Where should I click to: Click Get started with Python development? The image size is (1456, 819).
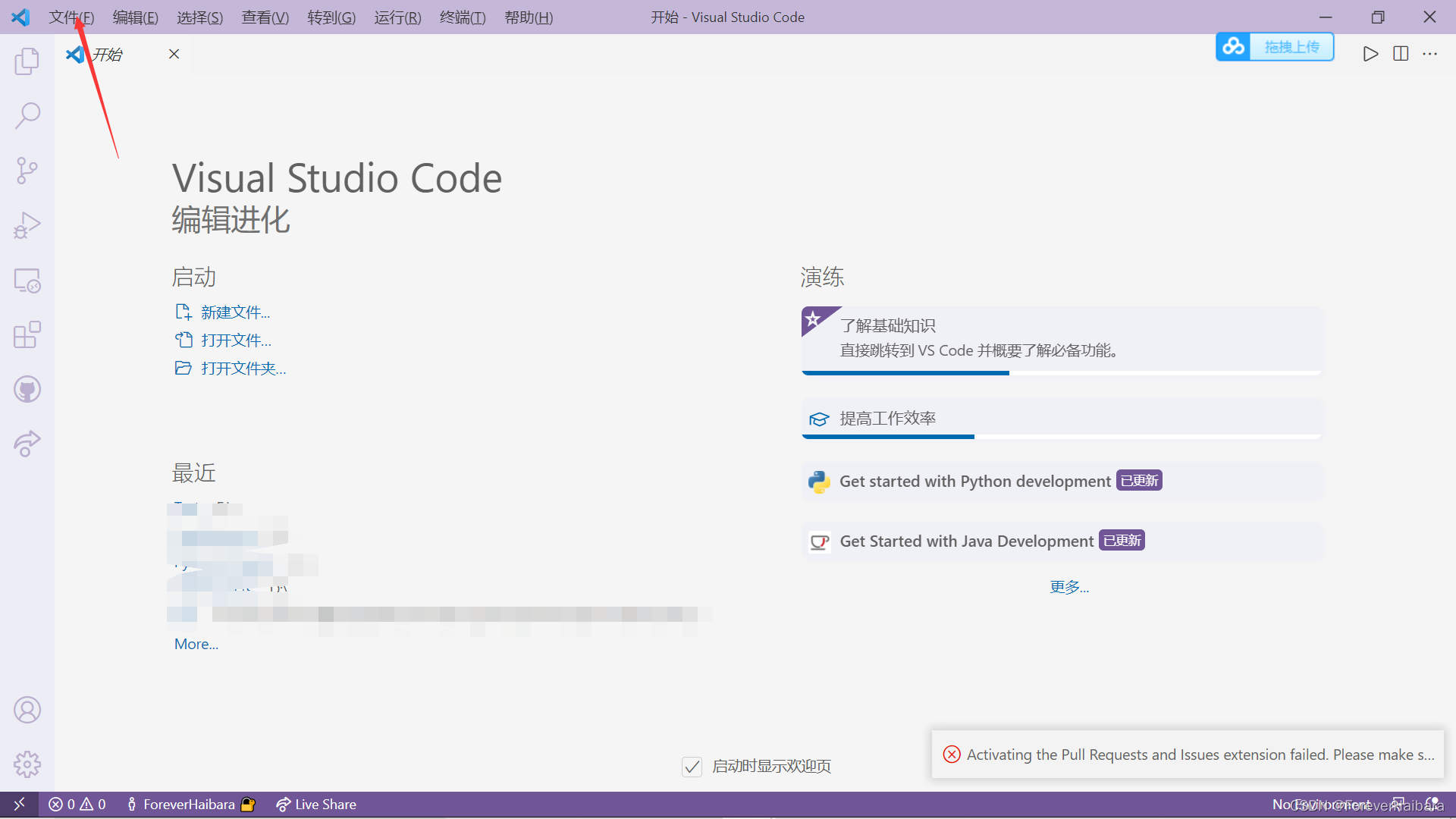click(x=975, y=481)
